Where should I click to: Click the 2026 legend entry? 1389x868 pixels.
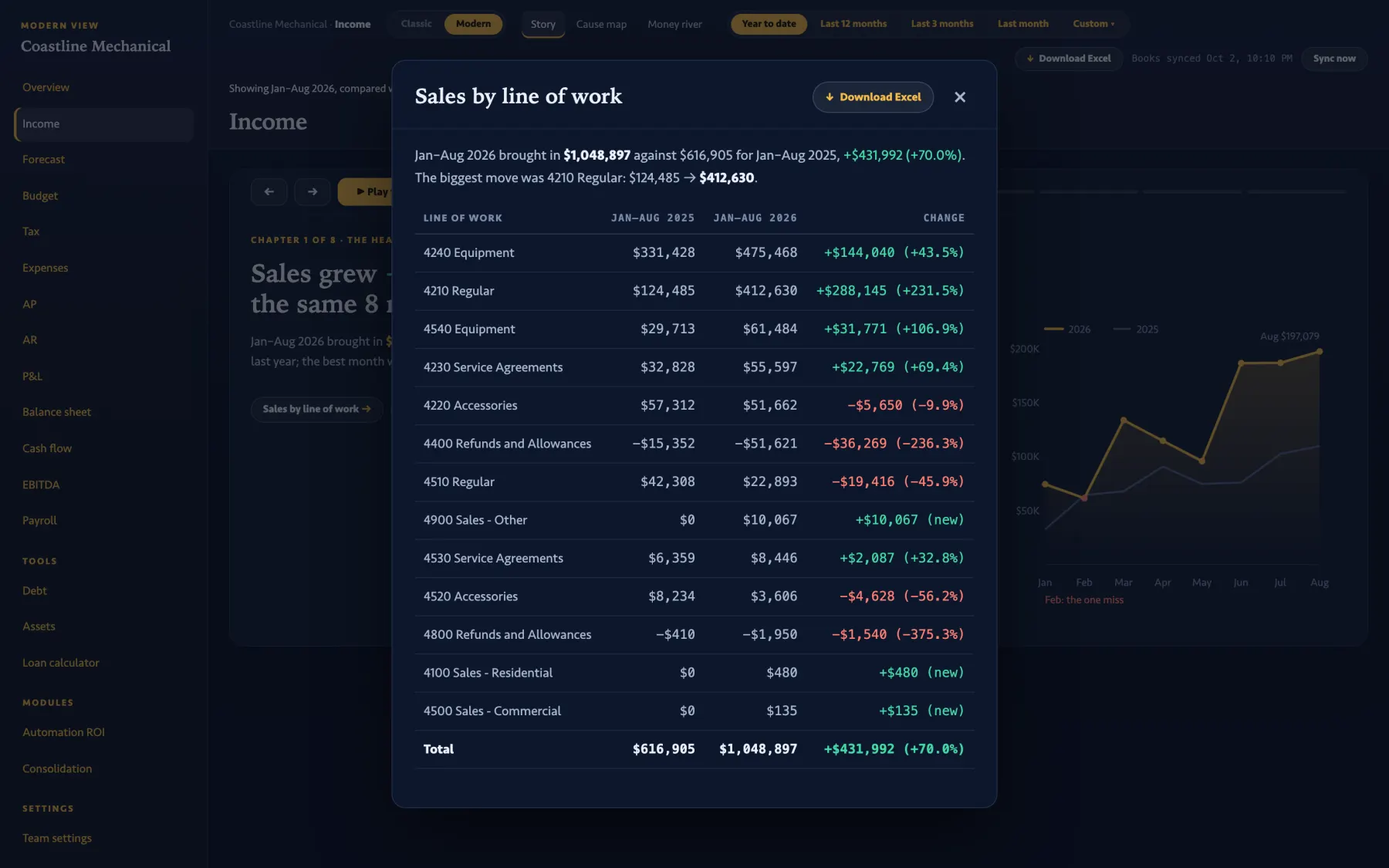(1068, 329)
